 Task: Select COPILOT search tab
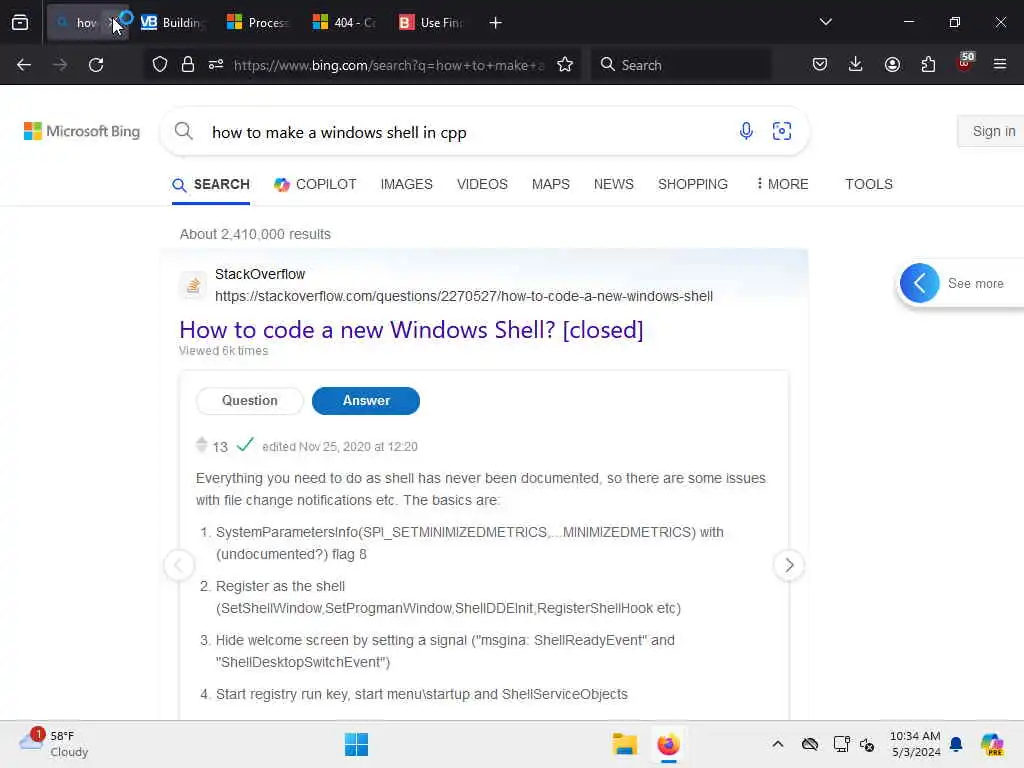point(315,185)
